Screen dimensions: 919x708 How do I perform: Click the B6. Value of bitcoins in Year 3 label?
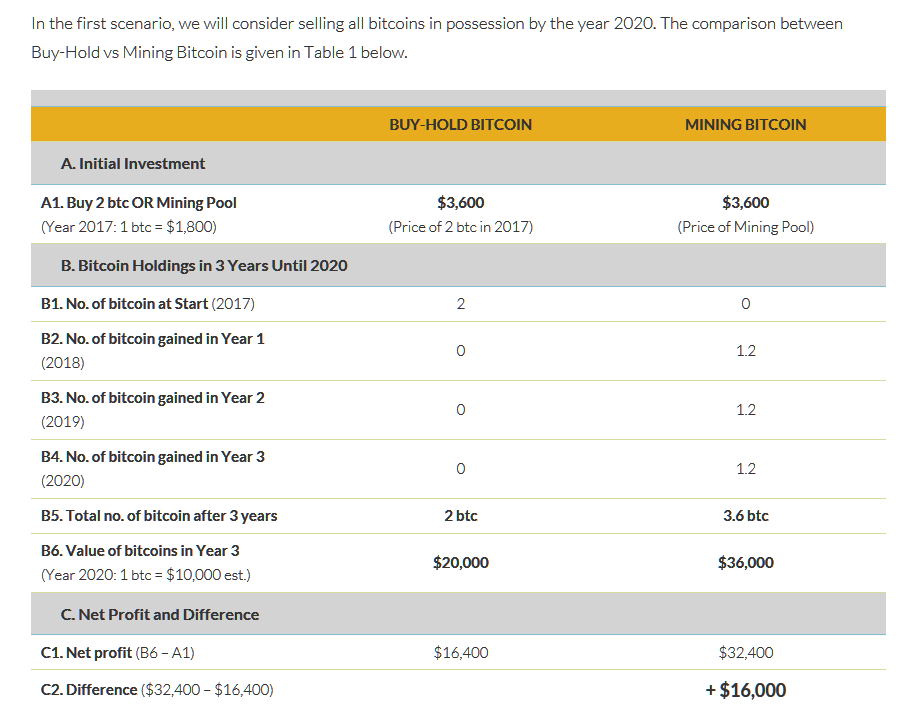point(140,551)
